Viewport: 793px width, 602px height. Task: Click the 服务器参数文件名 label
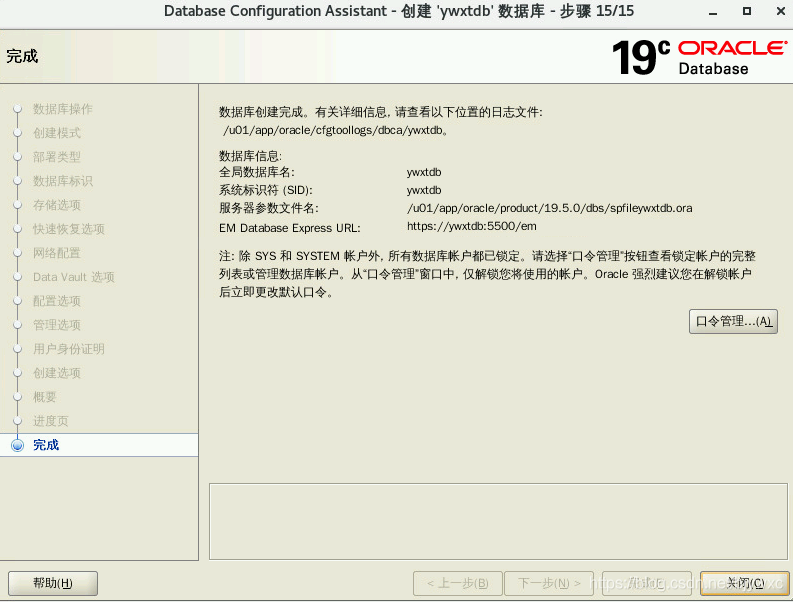(x=269, y=208)
